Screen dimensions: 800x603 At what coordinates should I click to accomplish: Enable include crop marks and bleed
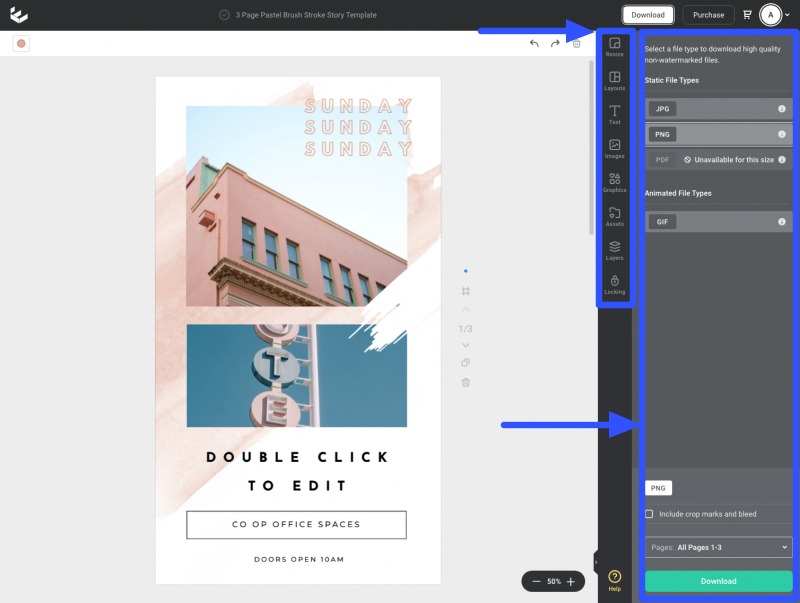tap(649, 514)
